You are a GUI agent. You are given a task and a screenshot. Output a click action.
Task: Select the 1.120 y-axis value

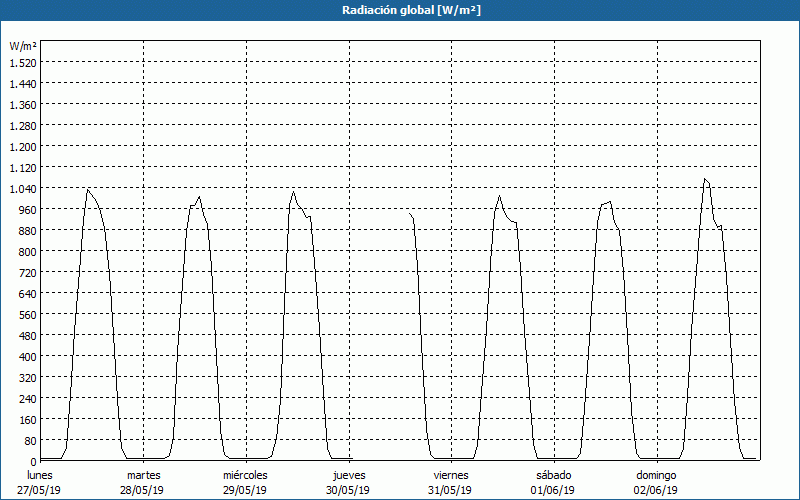pyautogui.click(x=23, y=168)
